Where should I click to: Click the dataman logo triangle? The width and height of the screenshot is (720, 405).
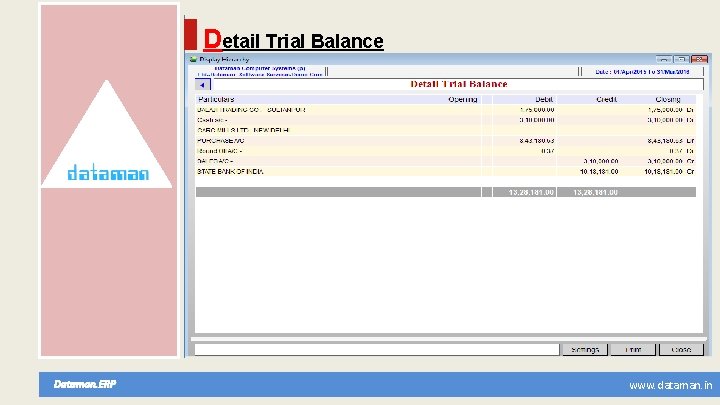pos(107,134)
